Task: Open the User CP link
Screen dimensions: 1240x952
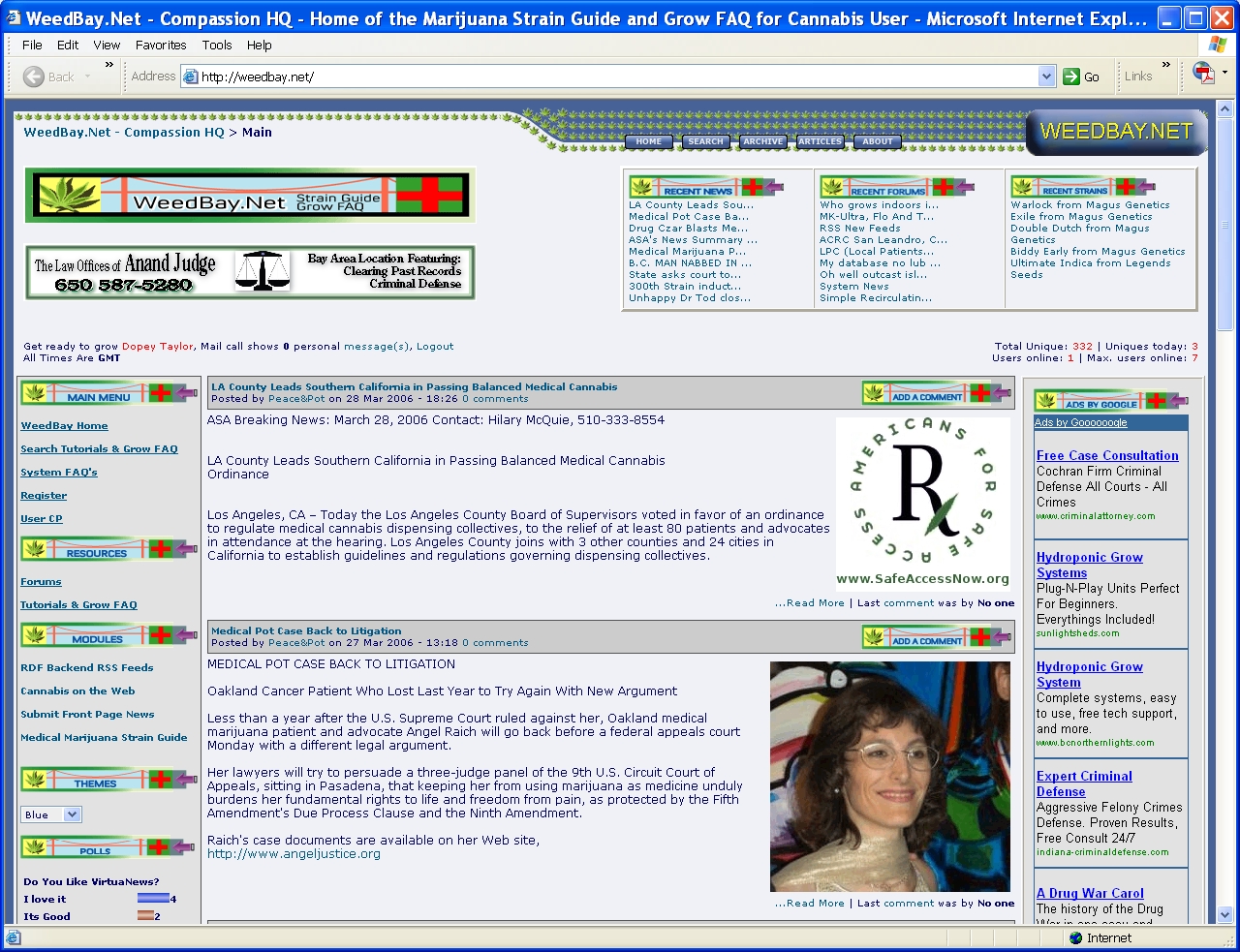Action: [x=42, y=519]
